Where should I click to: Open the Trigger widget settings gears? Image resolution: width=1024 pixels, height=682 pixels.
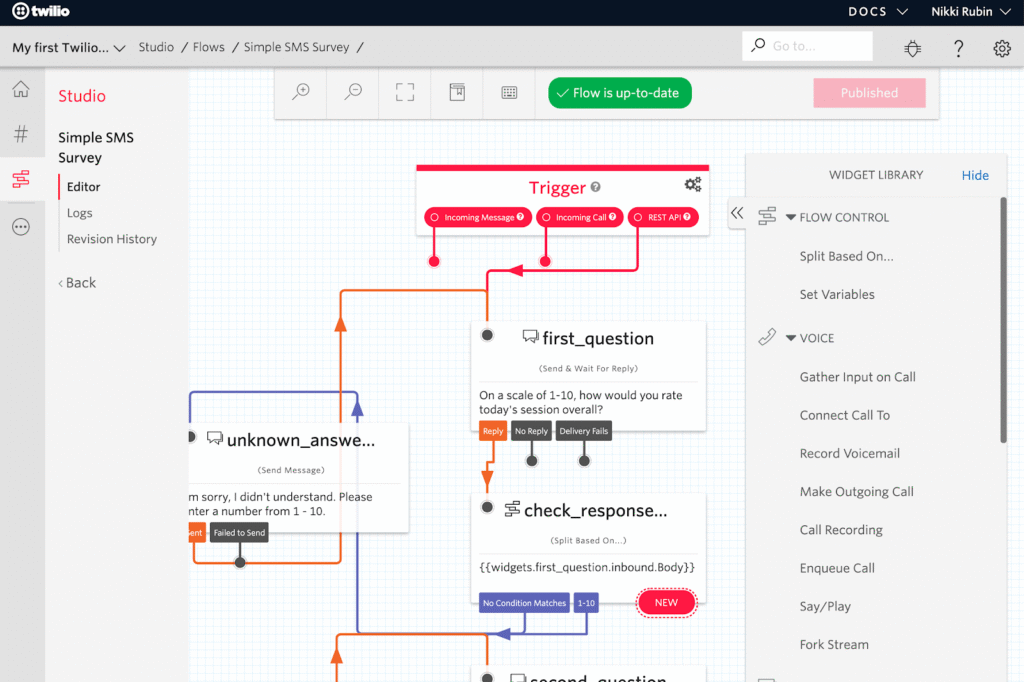tap(692, 185)
